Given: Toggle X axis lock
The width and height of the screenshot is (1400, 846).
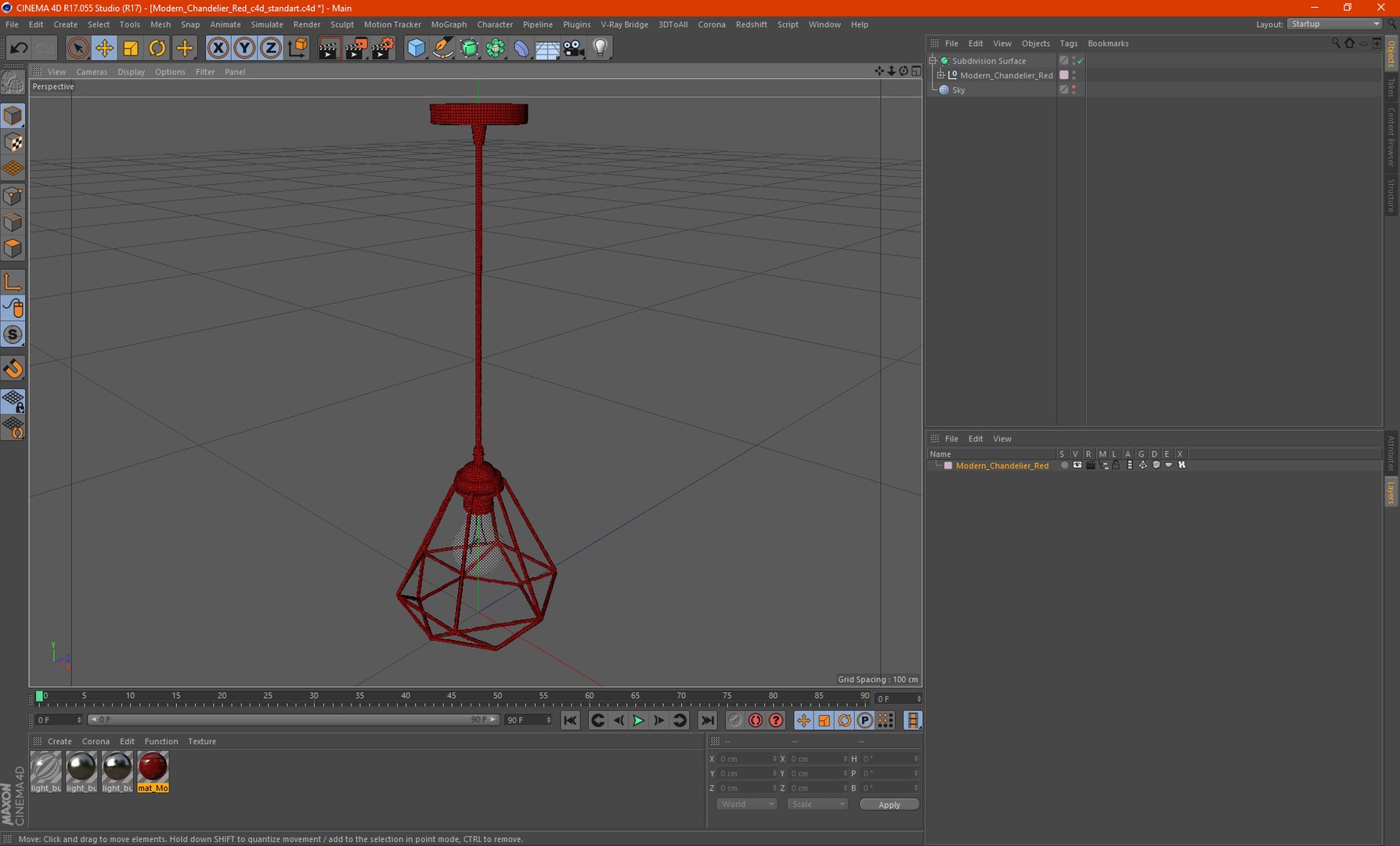Looking at the screenshot, I should (x=218, y=49).
